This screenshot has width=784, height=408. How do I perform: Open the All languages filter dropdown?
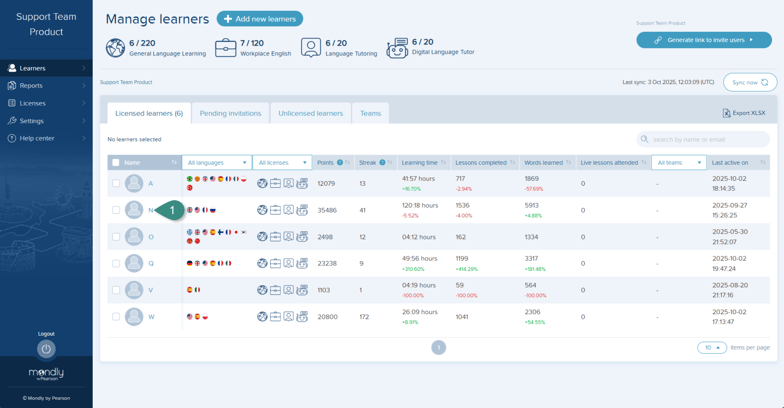(216, 162)
